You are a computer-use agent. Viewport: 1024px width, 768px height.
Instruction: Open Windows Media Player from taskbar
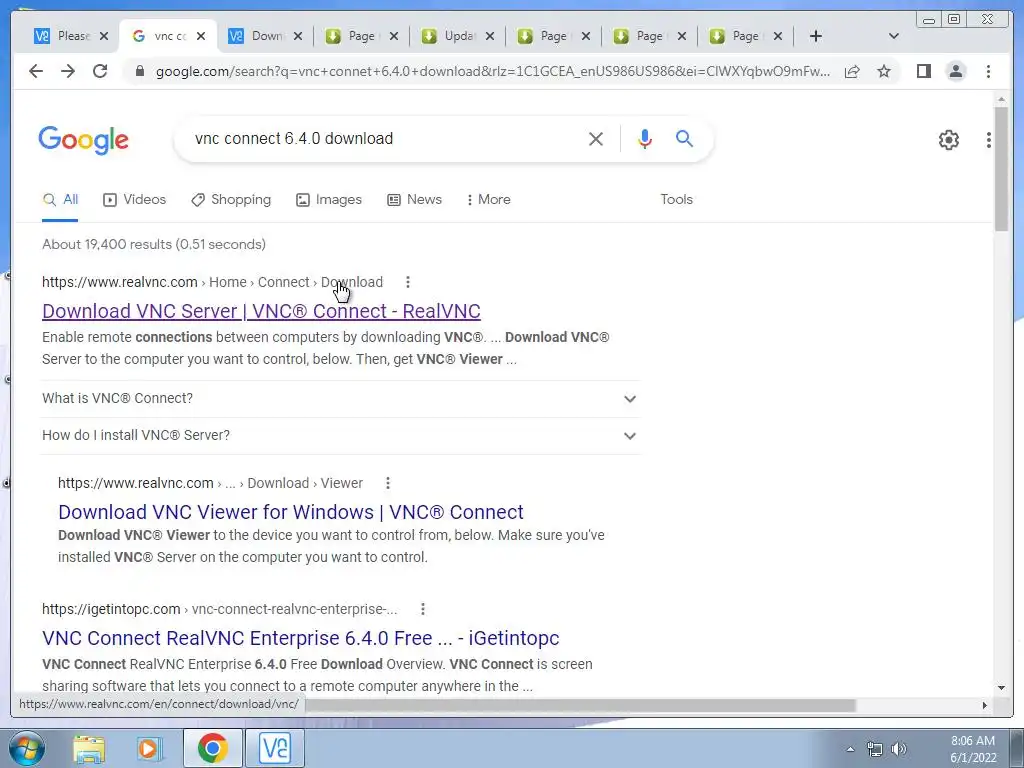(x=149, y=748)
